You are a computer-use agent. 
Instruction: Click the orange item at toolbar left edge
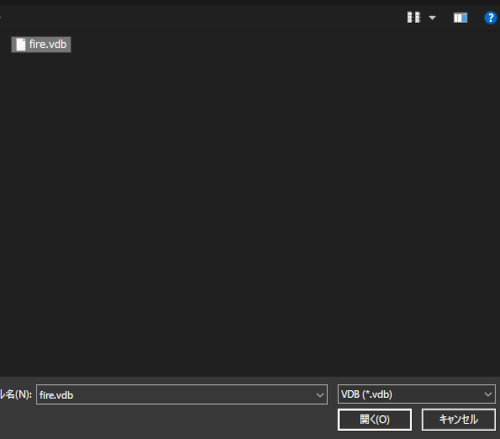pyautogui.click(x=1, y=17)
